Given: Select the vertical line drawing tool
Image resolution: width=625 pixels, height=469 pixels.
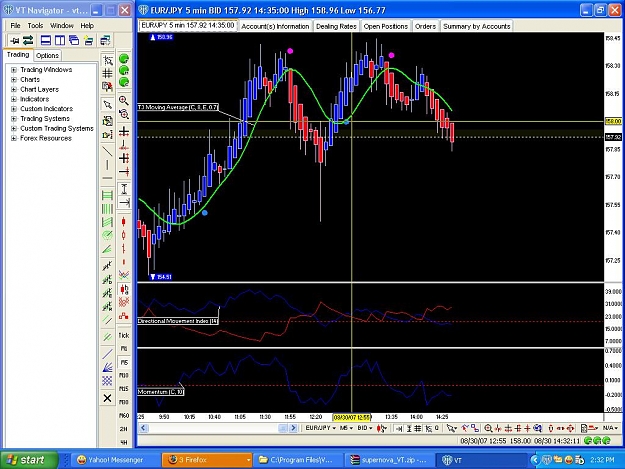Looking at the screenshot, I should 107,165.
